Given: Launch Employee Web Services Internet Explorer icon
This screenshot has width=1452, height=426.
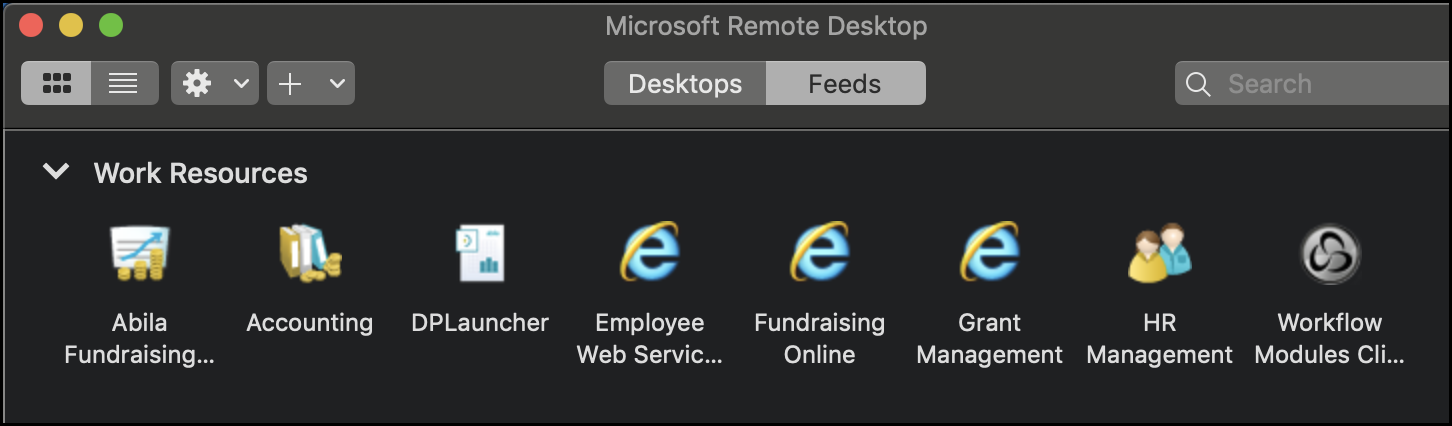Looking at the screenshot, I should click(x=650, y=252).
